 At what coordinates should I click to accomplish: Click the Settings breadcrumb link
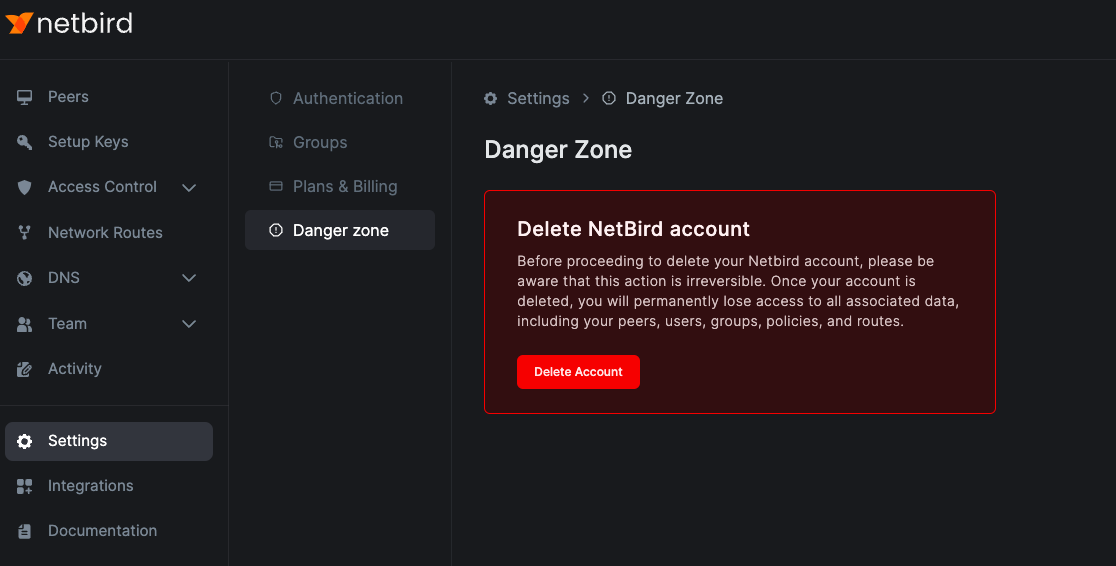537,98
